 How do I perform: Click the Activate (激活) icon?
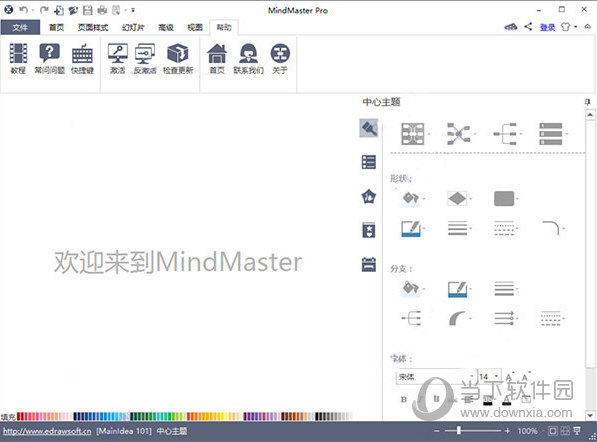[118, 58]
